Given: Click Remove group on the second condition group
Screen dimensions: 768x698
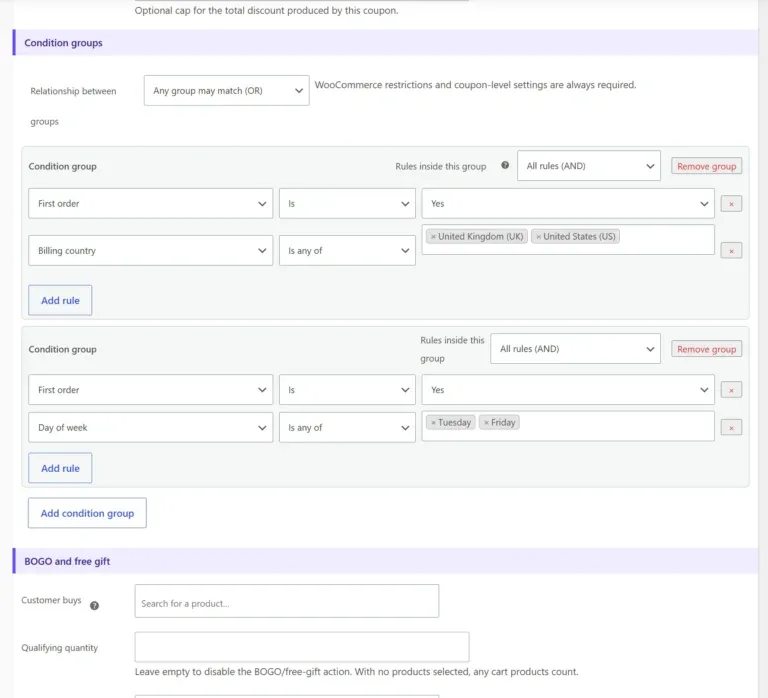Looking at the screenshot, I should (706, 349).
